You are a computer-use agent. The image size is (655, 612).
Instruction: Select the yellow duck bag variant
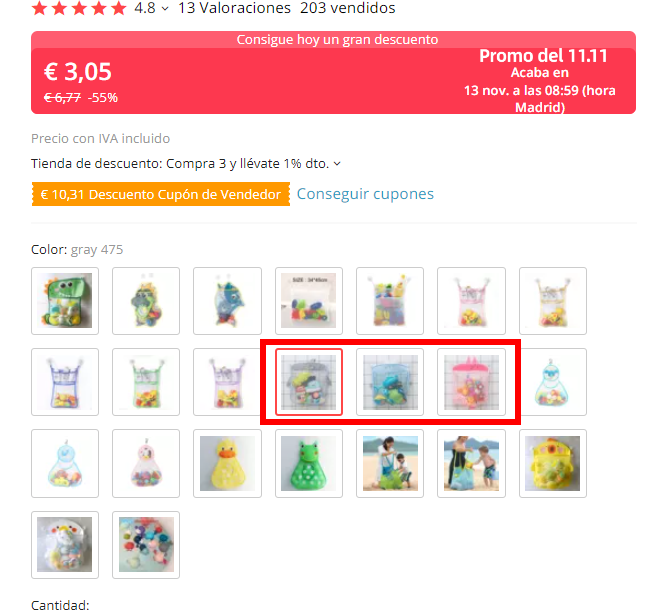(227, 463)
